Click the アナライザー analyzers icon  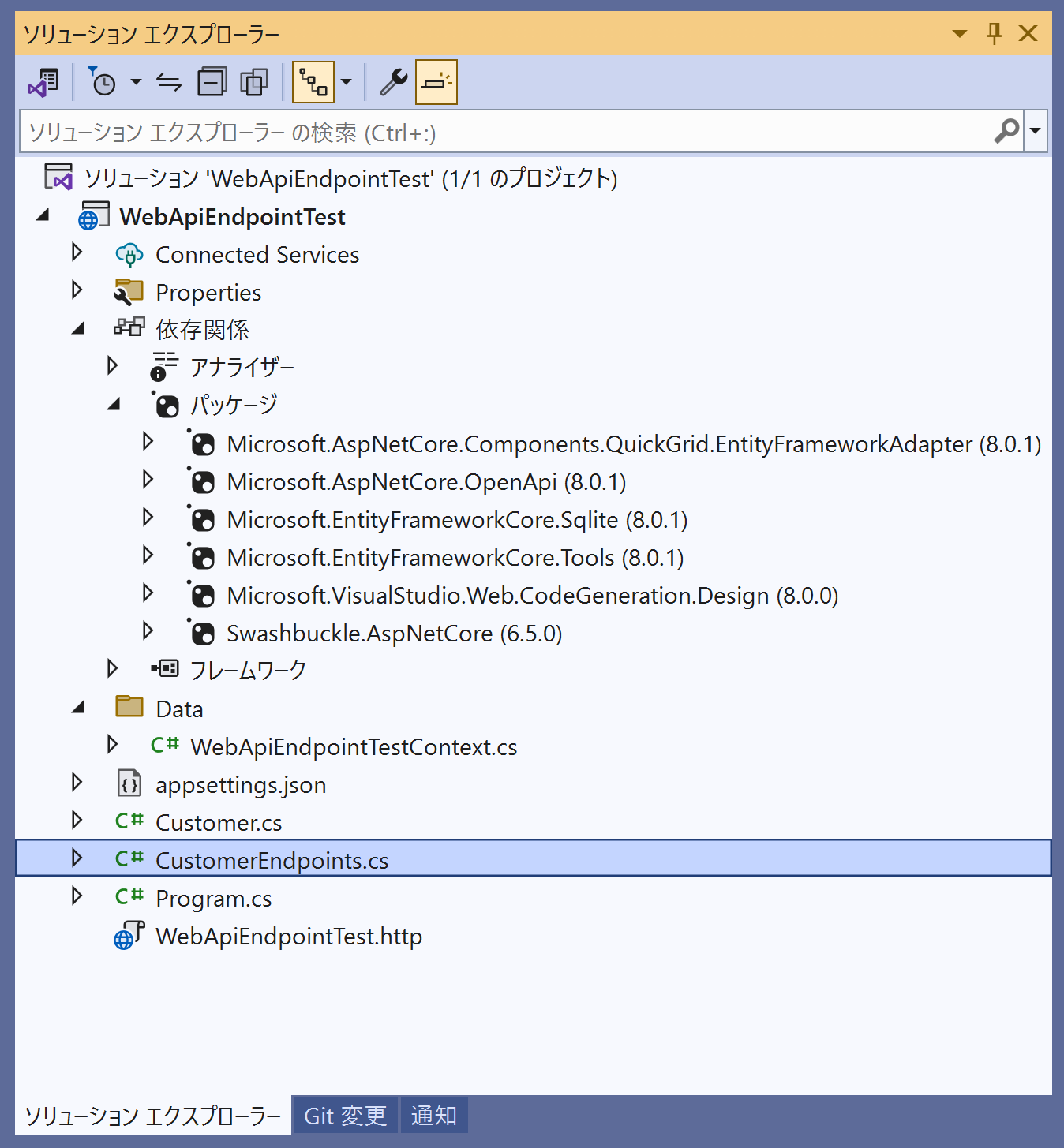tap(164, 366)
